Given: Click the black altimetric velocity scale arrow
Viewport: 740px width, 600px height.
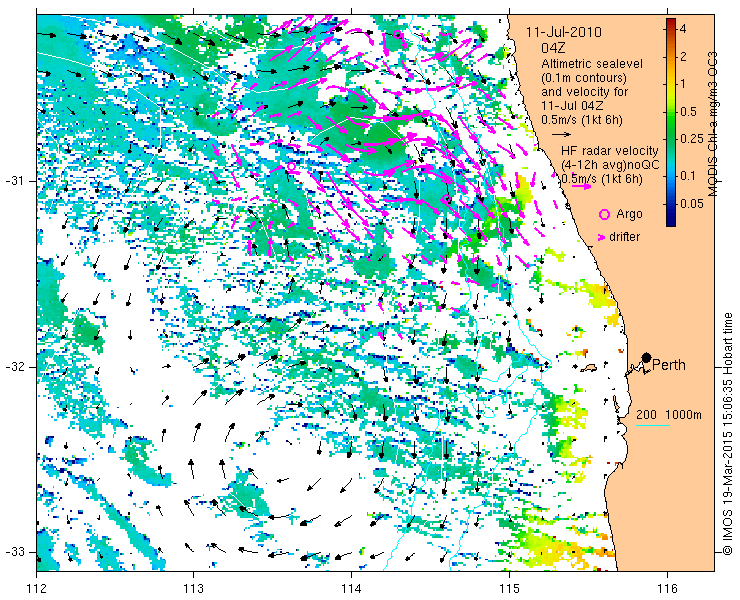Looking at the screenshot, I should click(x=561, y=135).
